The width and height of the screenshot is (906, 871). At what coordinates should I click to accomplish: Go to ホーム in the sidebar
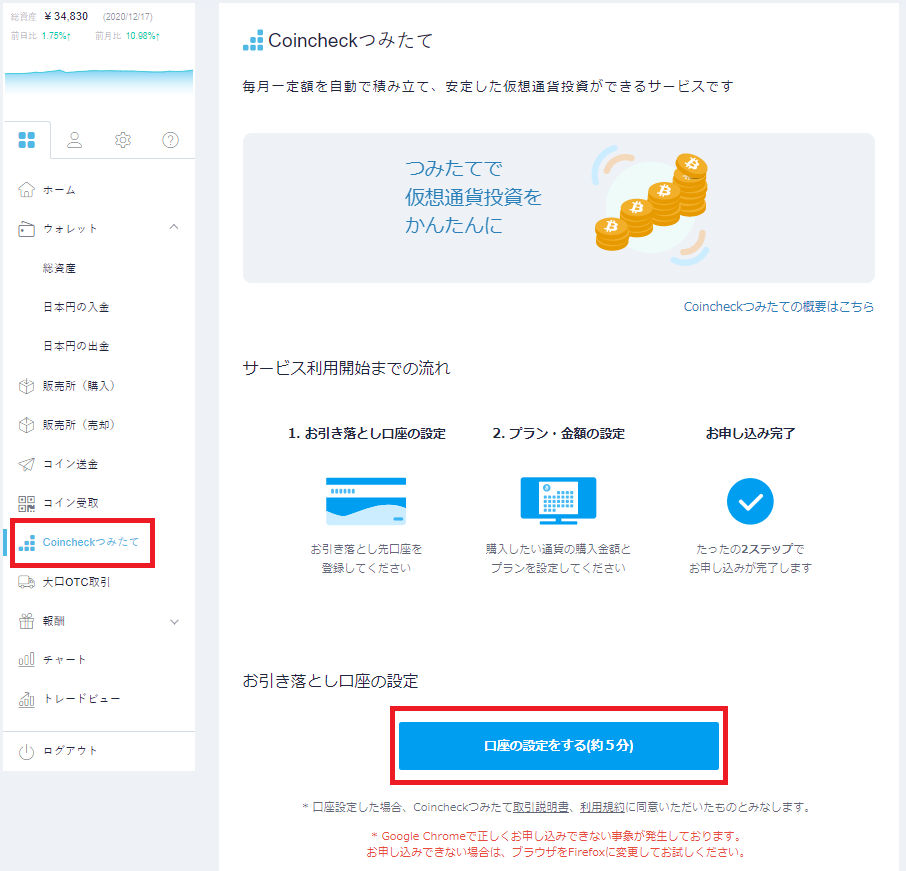click(60, 190)
